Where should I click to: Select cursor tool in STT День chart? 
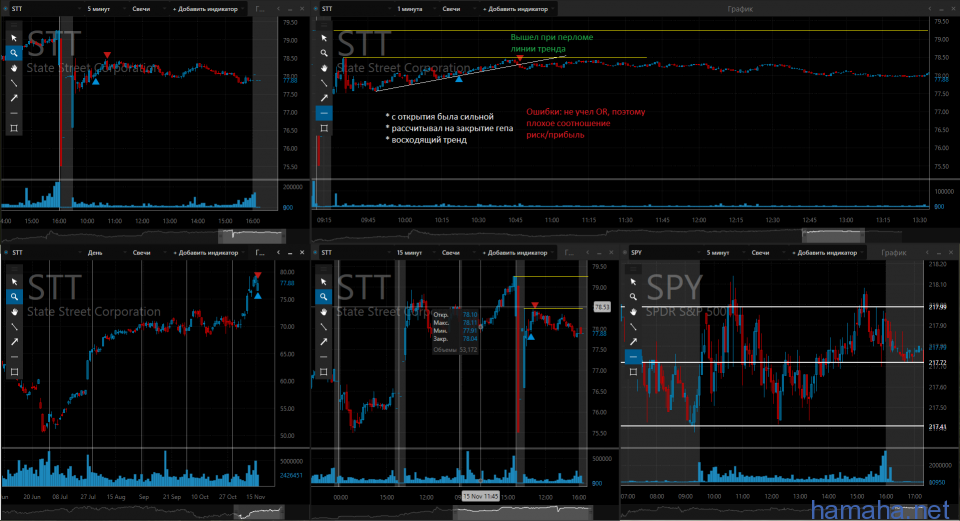pos(14,282)
